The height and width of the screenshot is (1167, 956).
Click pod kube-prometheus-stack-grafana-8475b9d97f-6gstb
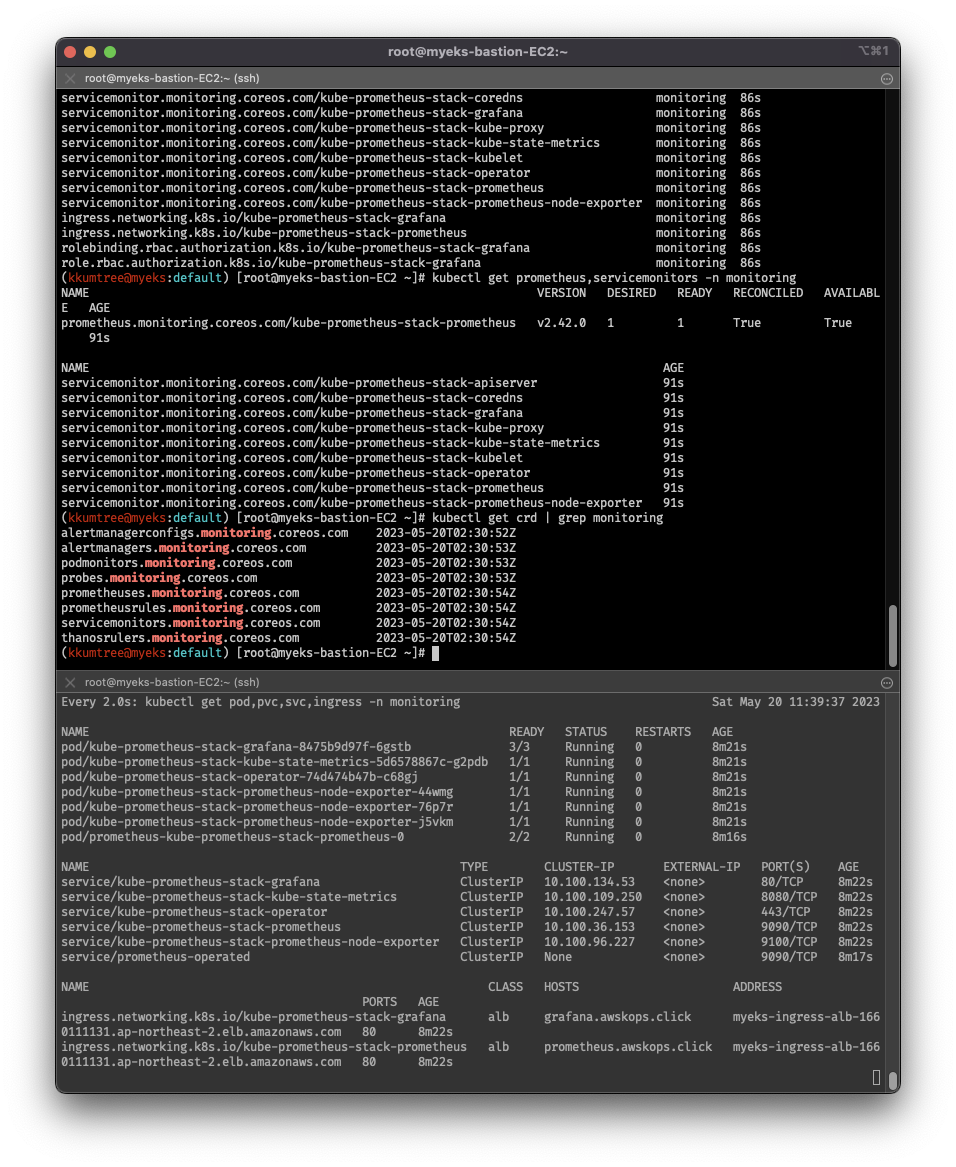(x=236, y=747)
